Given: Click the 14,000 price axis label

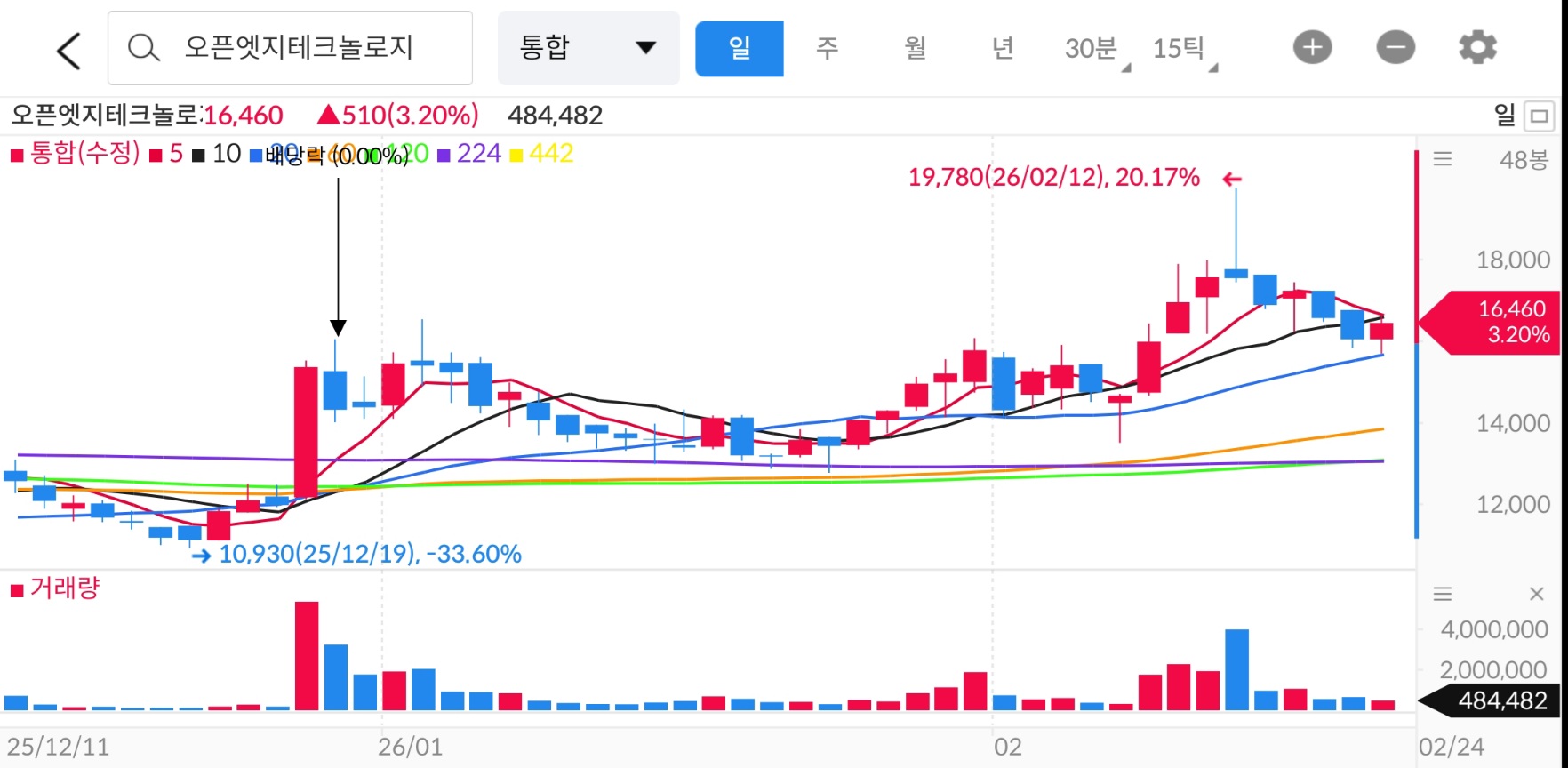Looking at the screenshot, I should pyautogui.click(x=1513, y=423).
